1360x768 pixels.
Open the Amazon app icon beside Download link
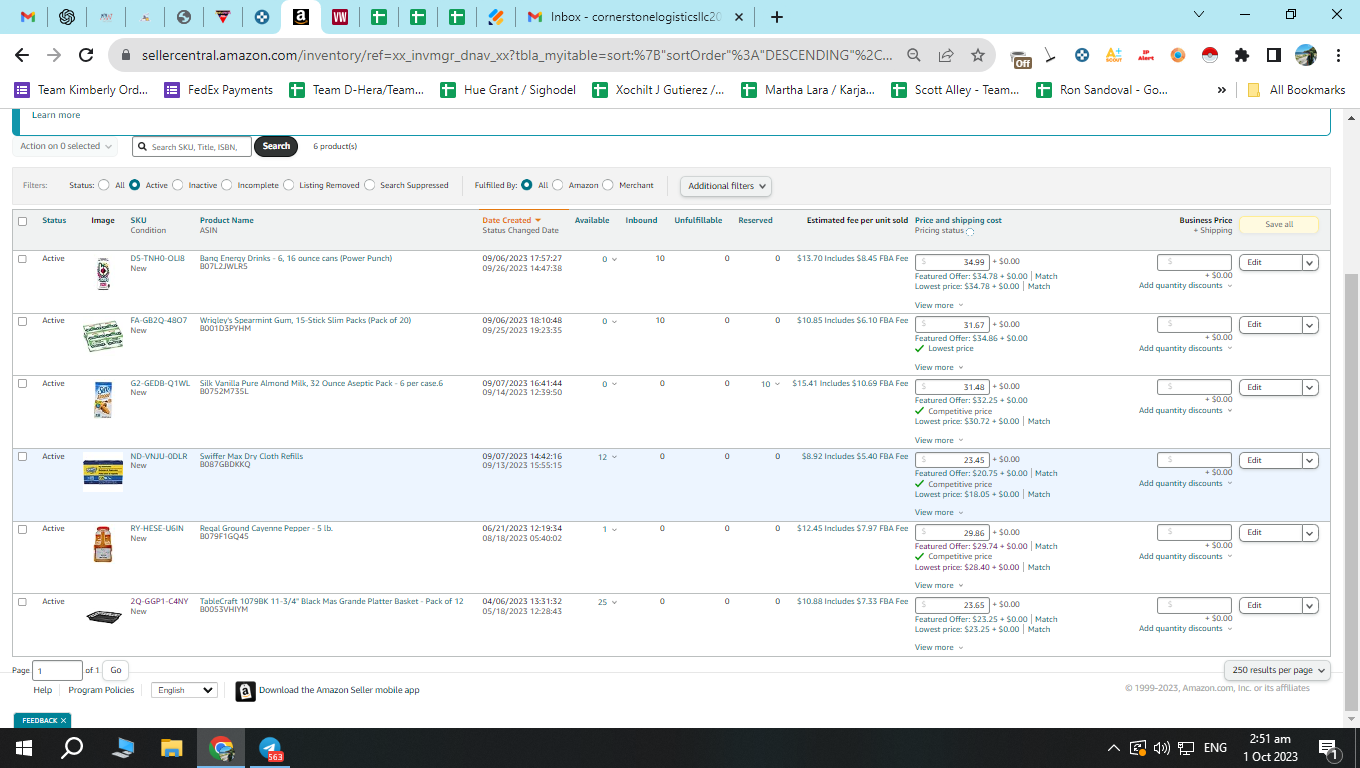pyautogui.click(x=245, y=691)
